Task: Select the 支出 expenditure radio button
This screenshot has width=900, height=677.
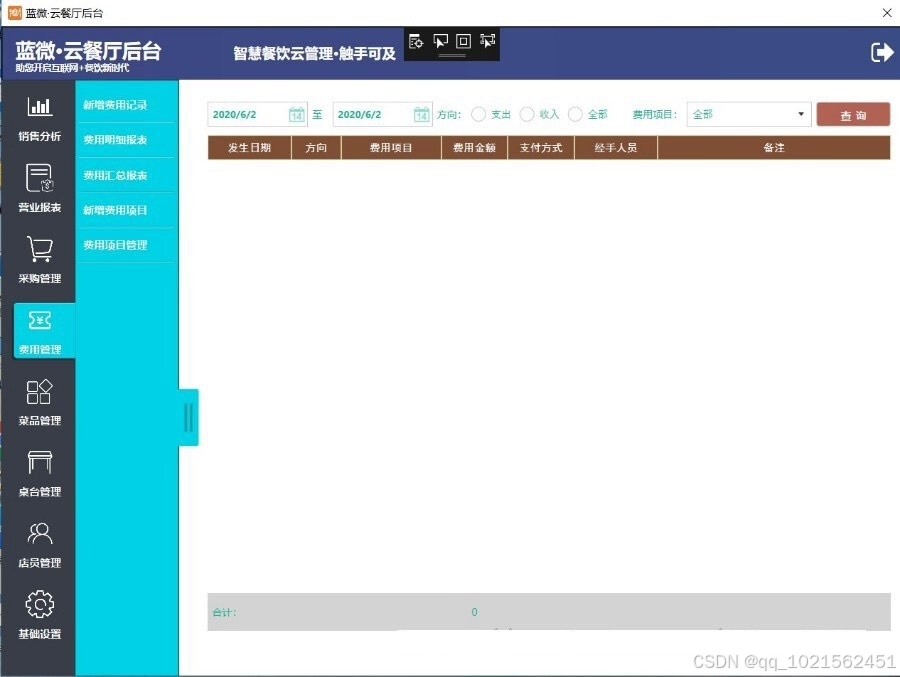Action: pos(478,114)
